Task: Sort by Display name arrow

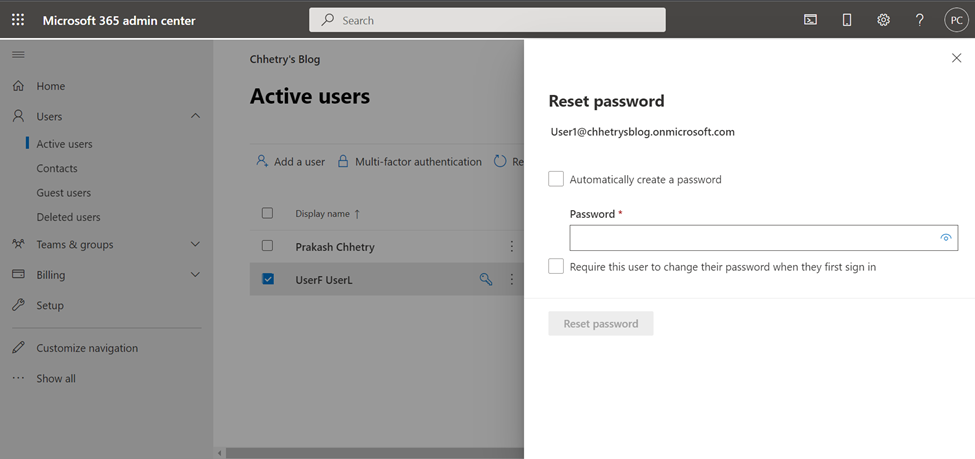Action: tap(357, 213)
